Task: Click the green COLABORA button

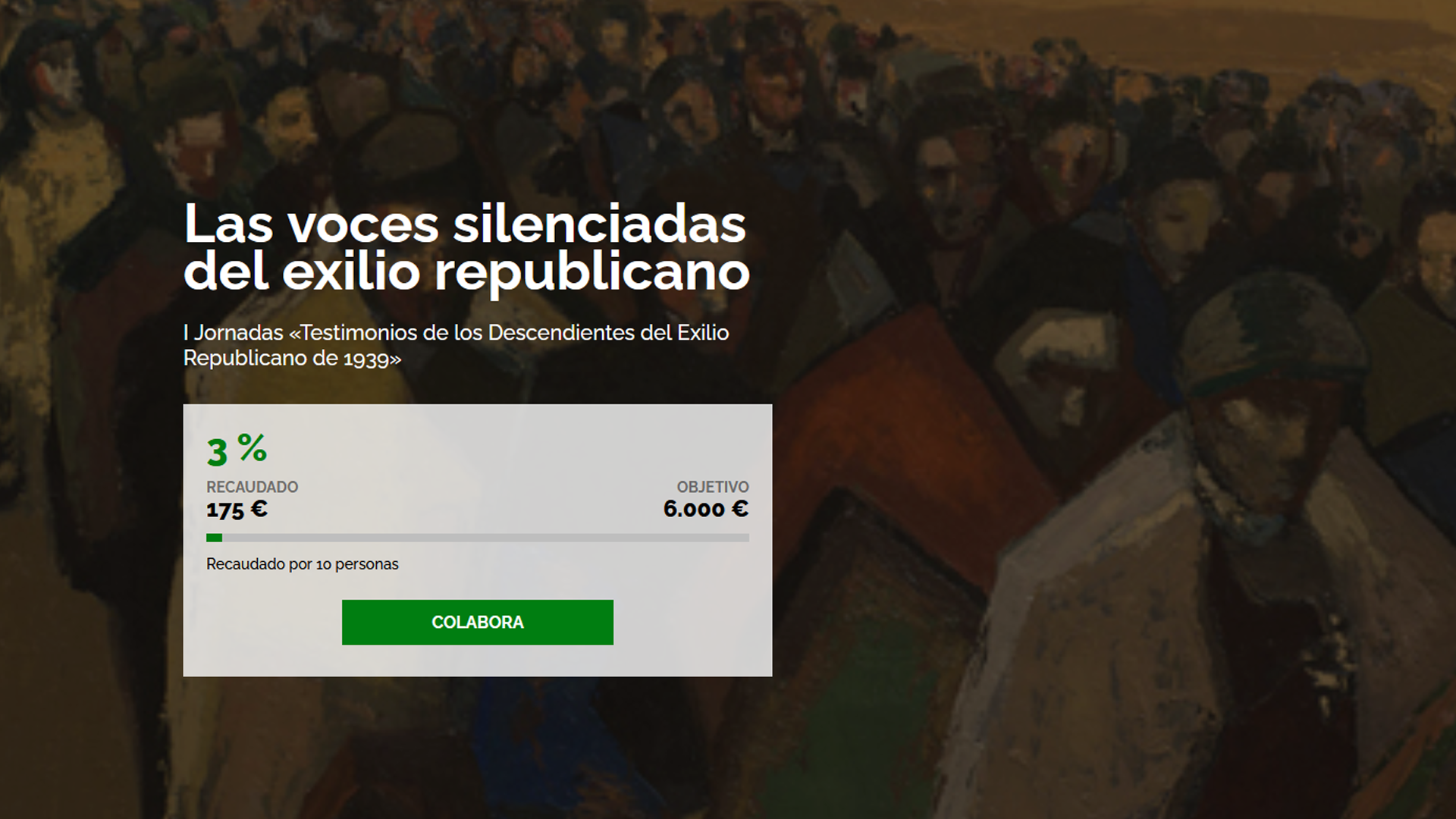Action: pyautogui.click(x=478, y=623)
